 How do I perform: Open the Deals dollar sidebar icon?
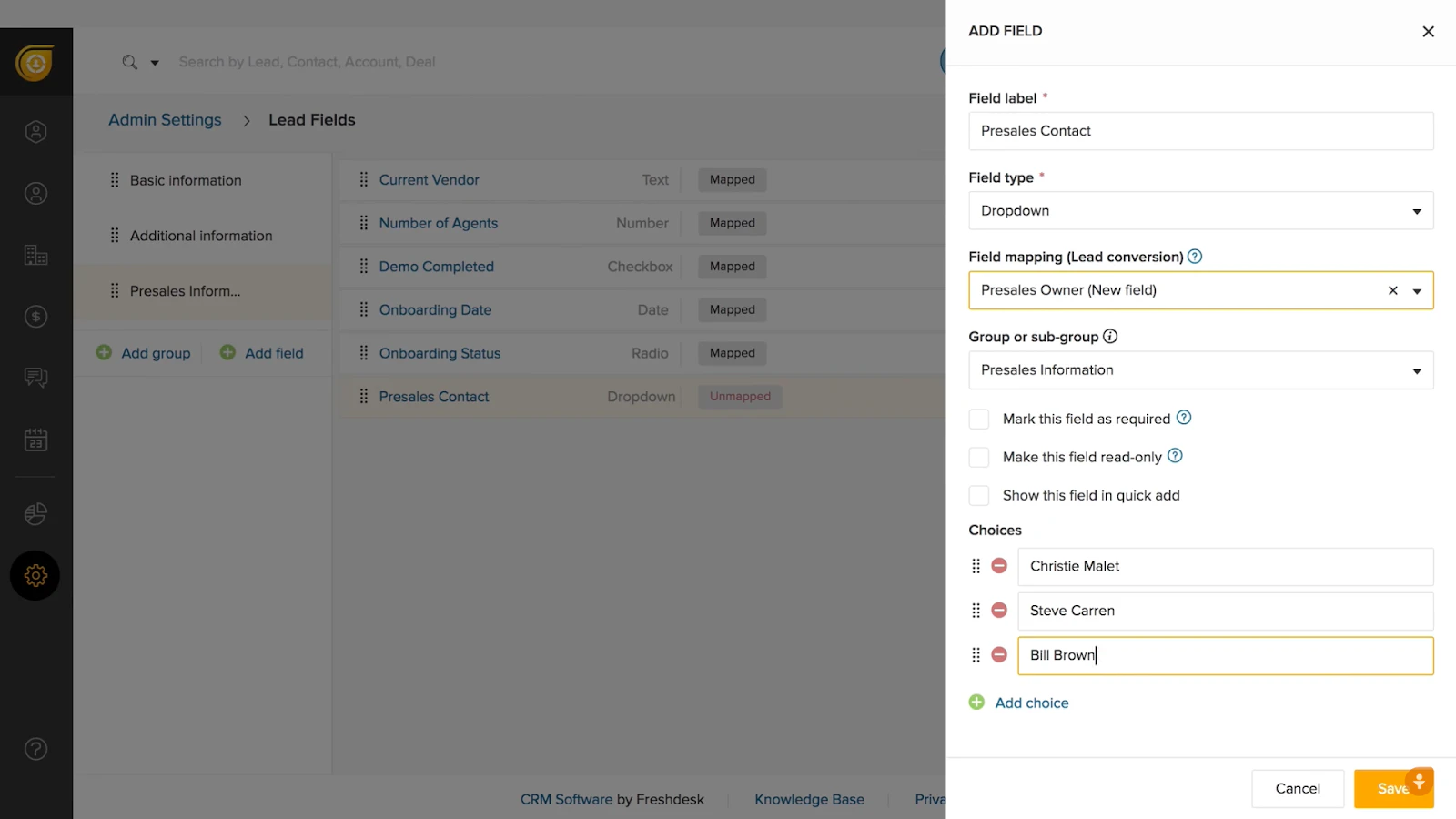coord(35,317)
